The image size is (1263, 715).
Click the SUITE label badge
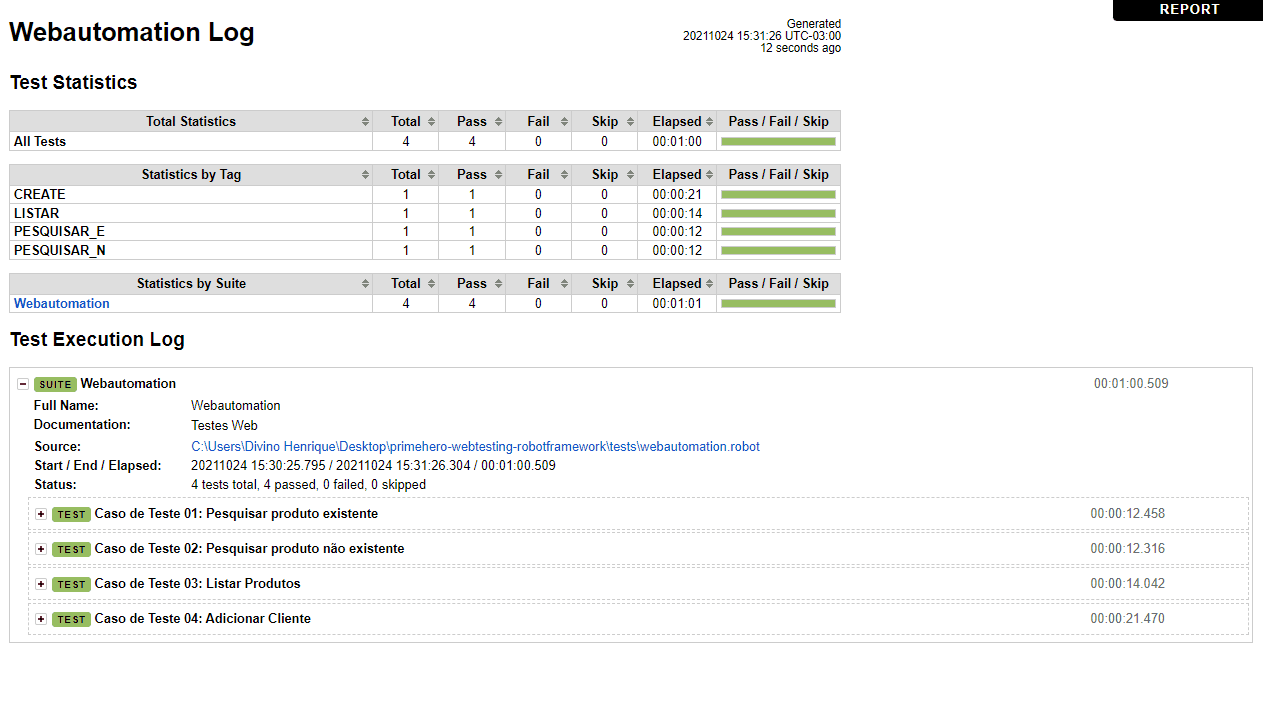tap(55, 384)
